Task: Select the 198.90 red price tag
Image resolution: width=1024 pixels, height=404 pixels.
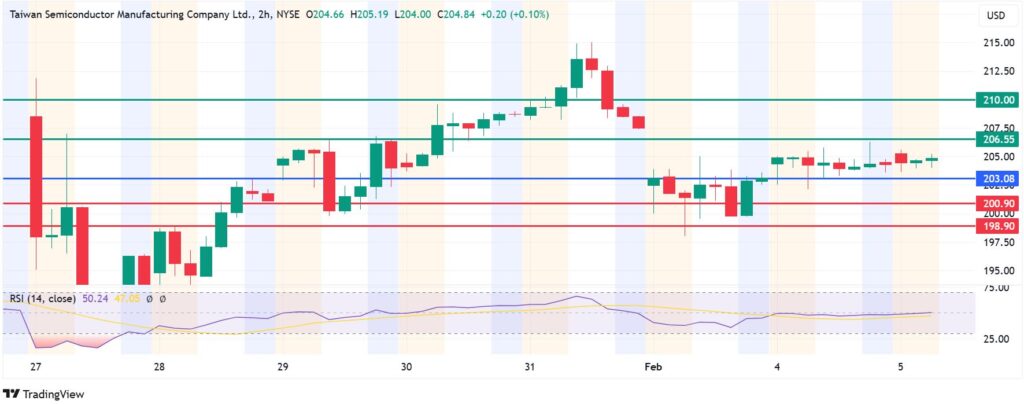Action: [x=997, y=226]
